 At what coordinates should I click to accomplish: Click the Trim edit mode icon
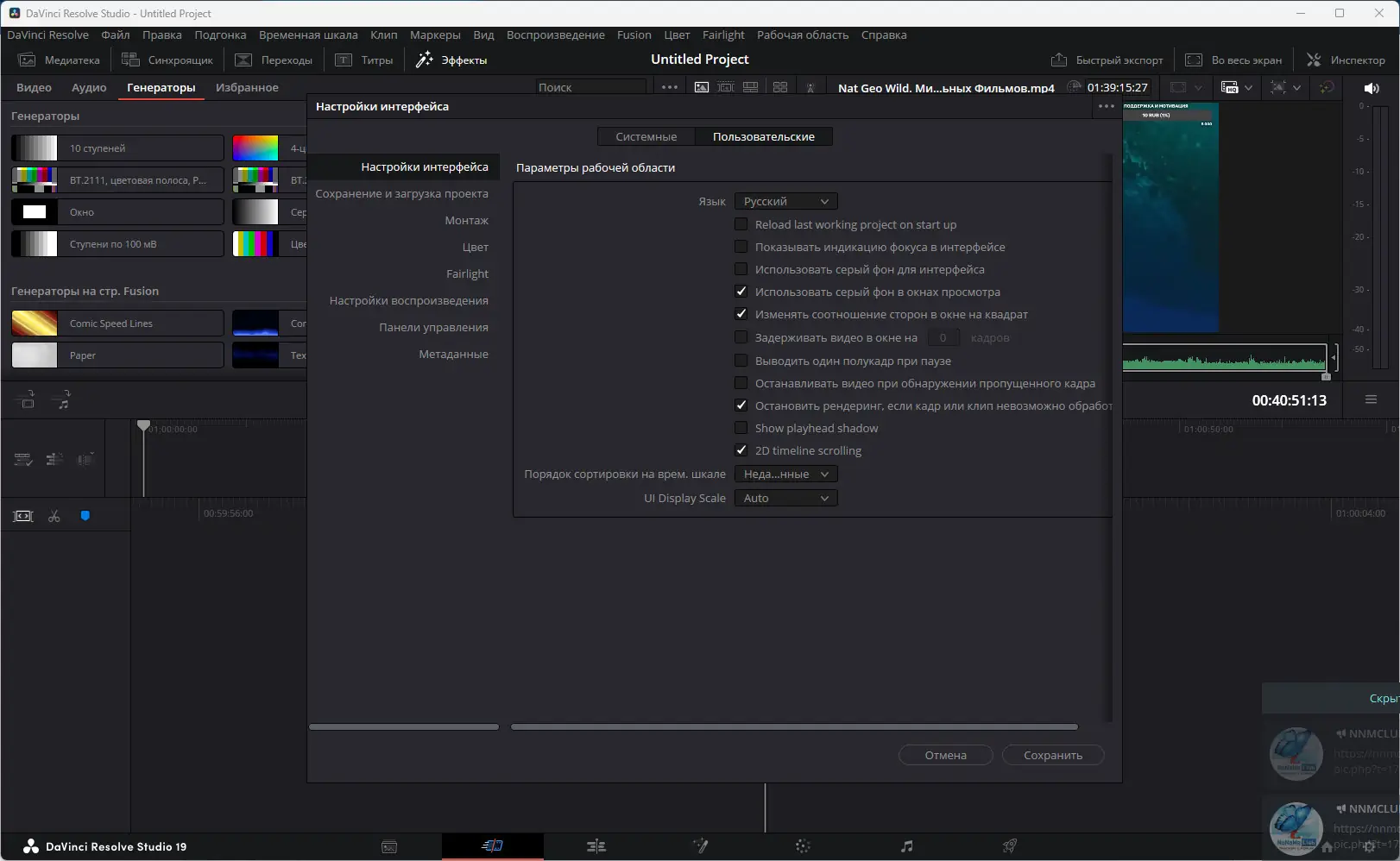coord(23,516)
